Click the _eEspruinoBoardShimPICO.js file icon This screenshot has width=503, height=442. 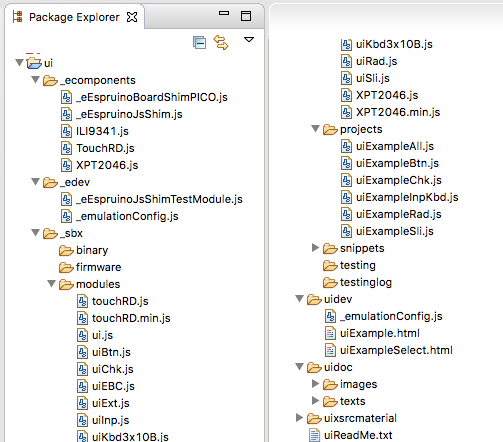(67, 97)
